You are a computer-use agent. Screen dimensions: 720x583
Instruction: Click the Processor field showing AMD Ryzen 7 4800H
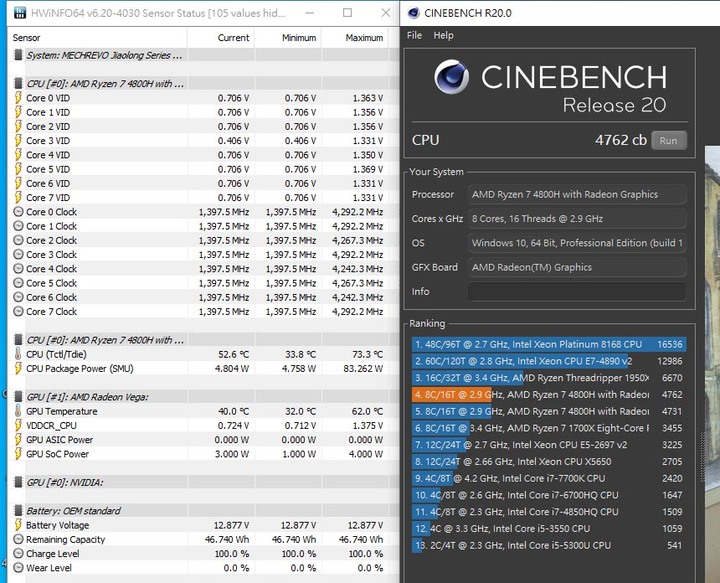pyautogui.click(x=577, y=194)
